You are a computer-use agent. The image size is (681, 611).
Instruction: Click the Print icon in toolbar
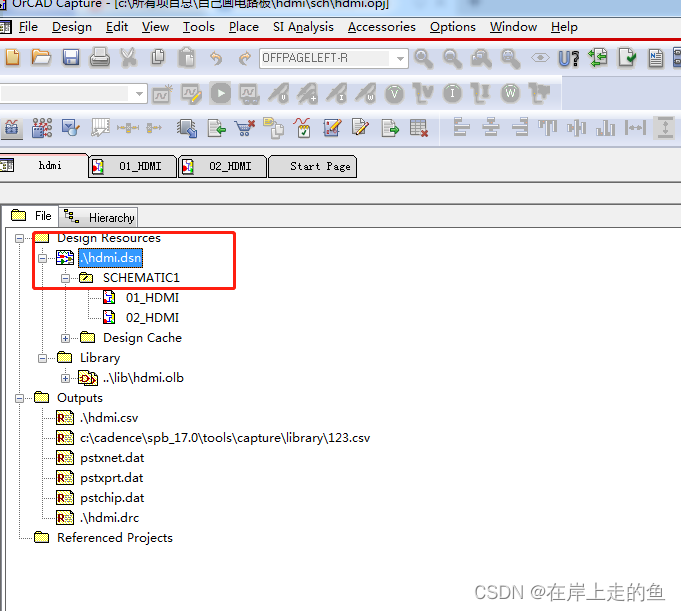pos(100,58)
